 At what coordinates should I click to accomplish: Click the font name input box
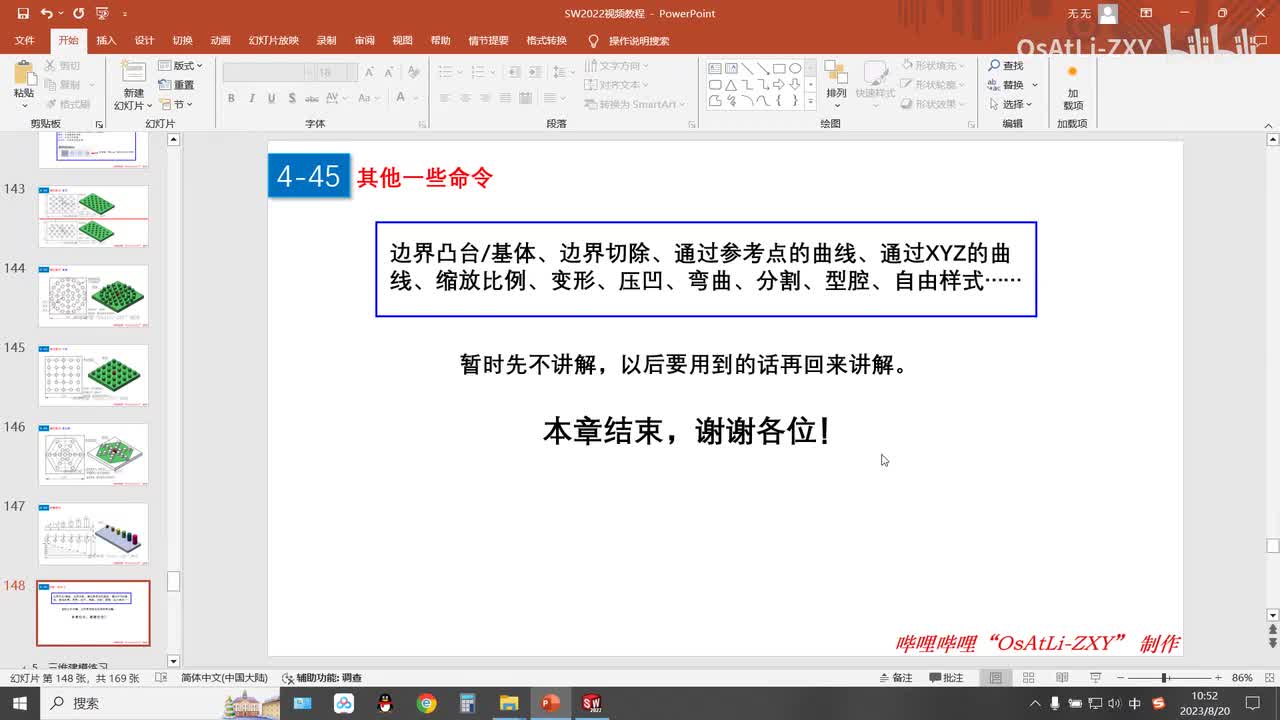(x=268, y=73)
